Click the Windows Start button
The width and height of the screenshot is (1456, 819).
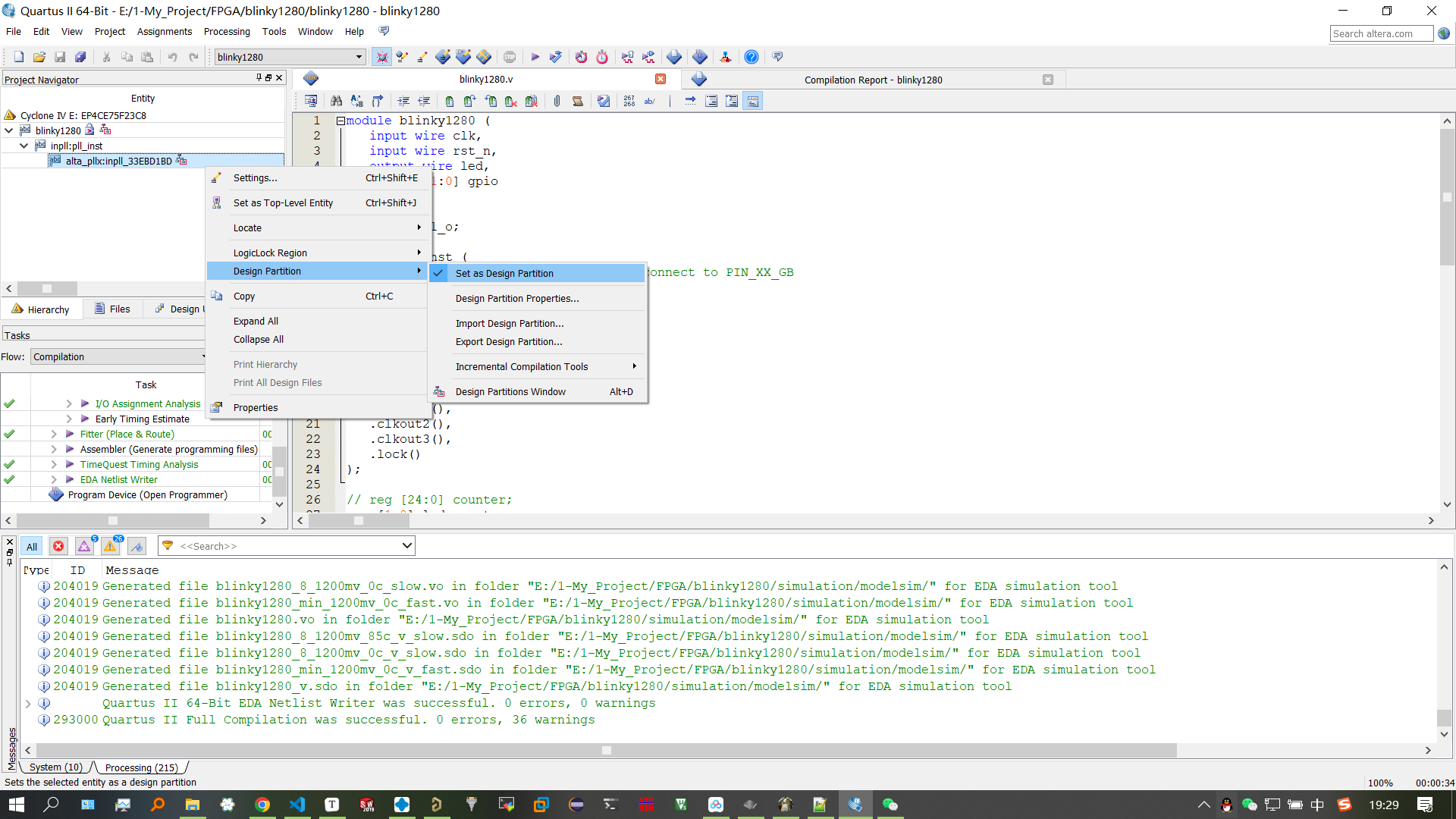pyautogui.click(x=17, y=805)
